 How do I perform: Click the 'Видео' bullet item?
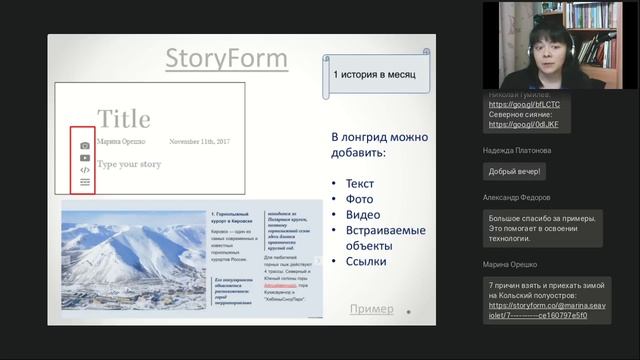point(363,215)
